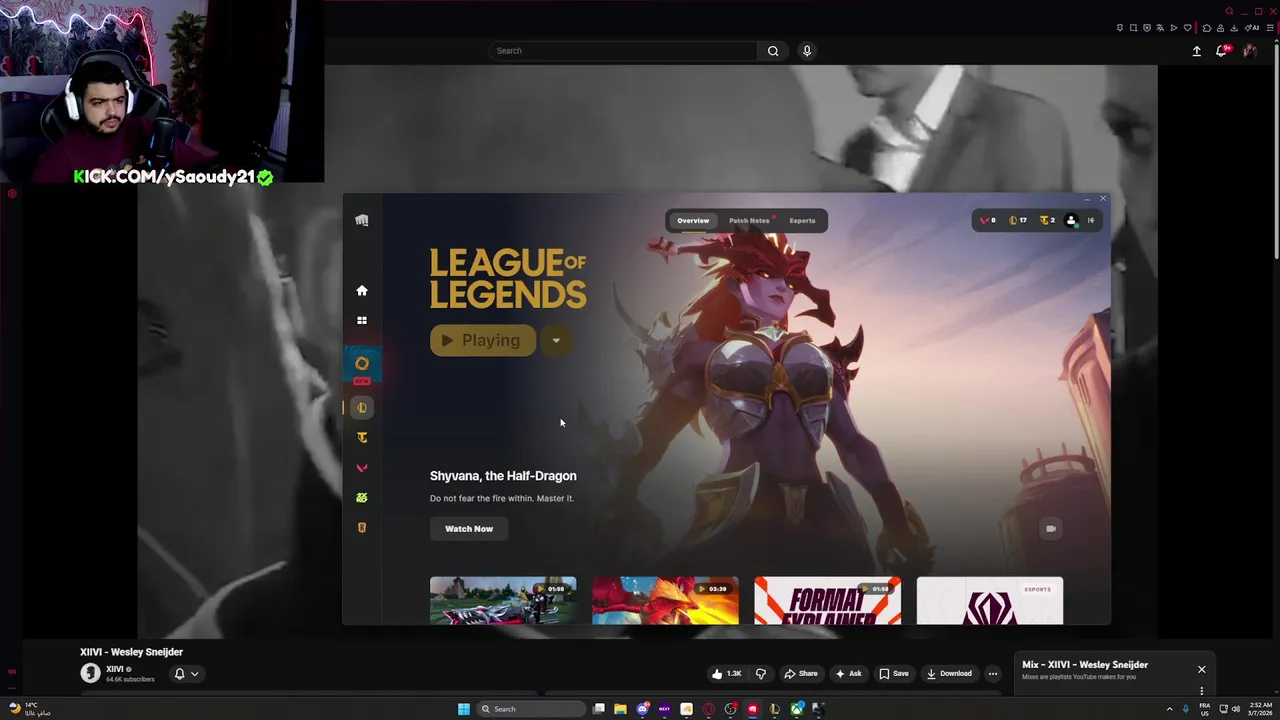Screen dimensions: 1280x720
Task: Open browser easy setup sliders icon
Action: pos(1270,28)
